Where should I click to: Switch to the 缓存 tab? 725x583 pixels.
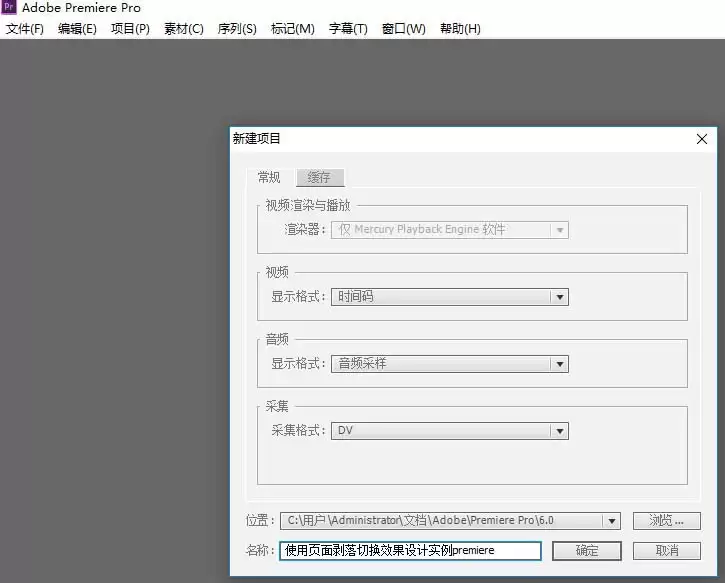319,178
